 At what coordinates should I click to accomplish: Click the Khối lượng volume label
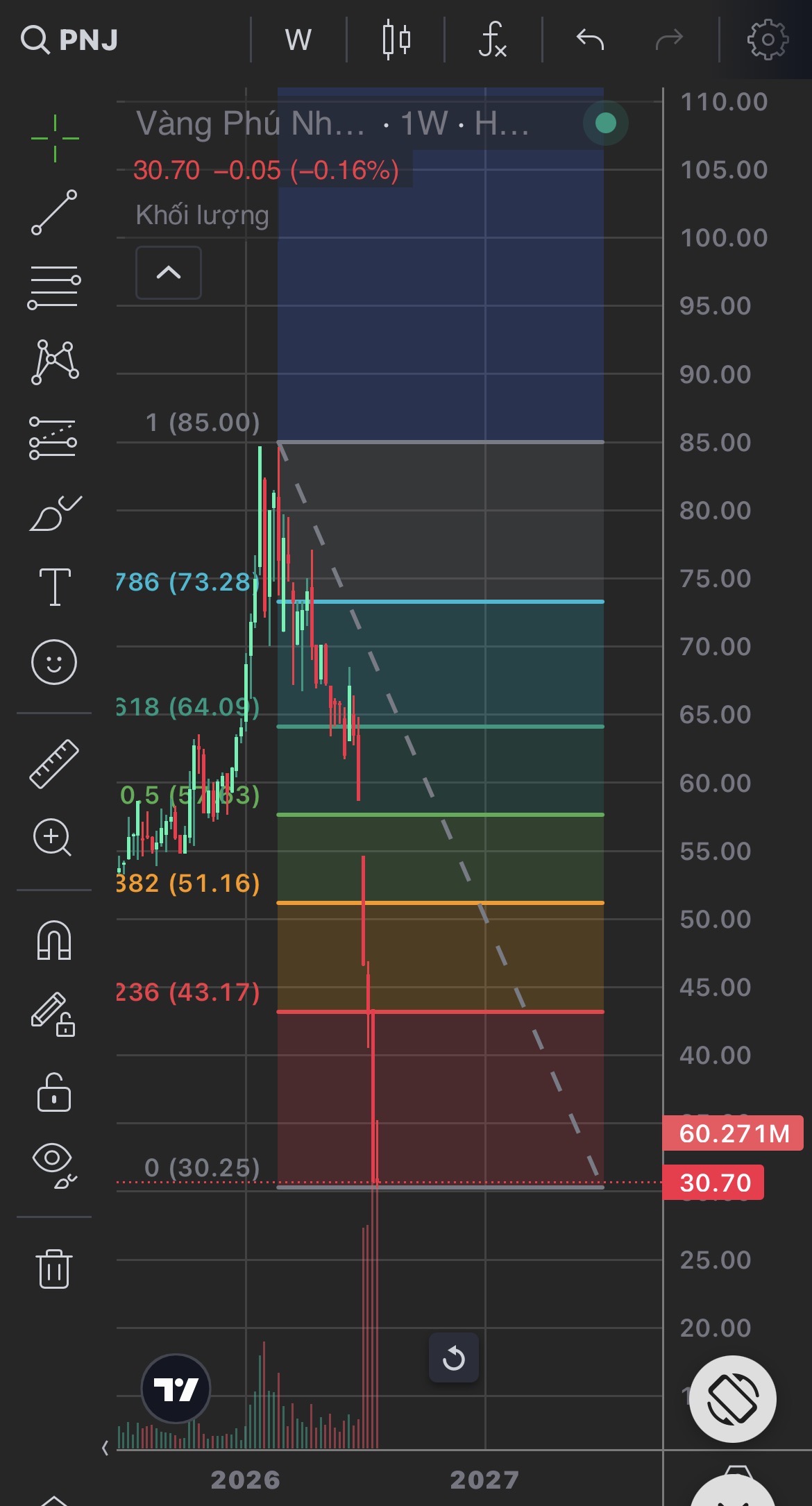(x=202, y=215)
